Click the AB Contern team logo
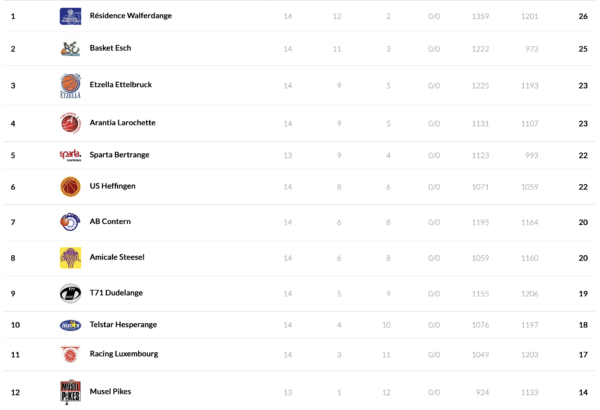Viewport: 600px width, 410px height. click(70, 221)
